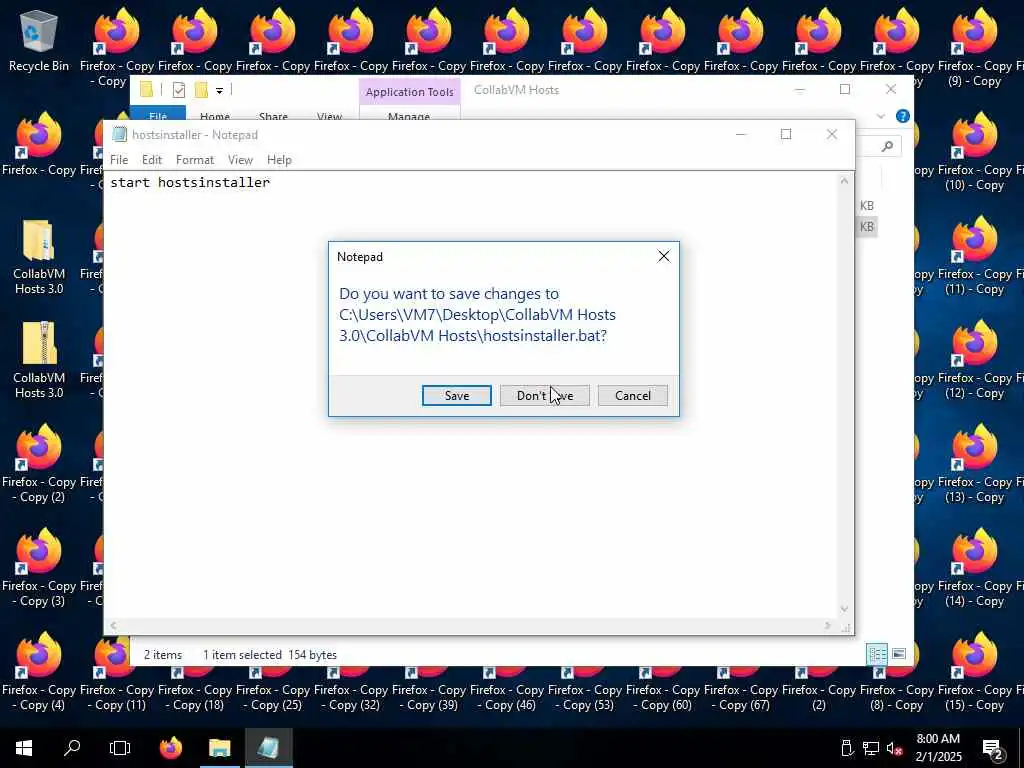Select Firefox - Copy - Copy (2) shortcut
The width and height of the screenshot is (1024, 768).
click(39, 464)
